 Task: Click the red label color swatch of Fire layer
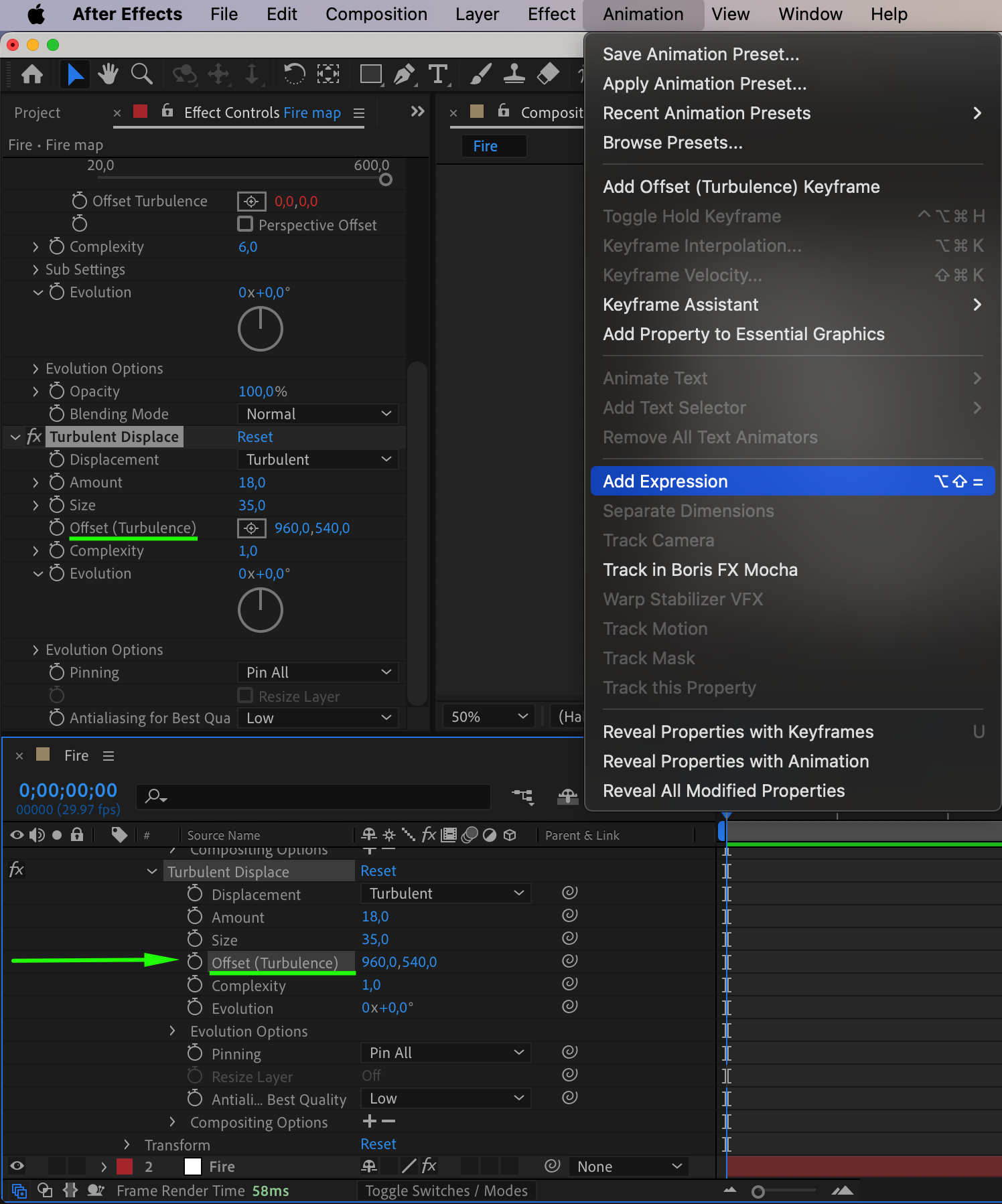125,1167
